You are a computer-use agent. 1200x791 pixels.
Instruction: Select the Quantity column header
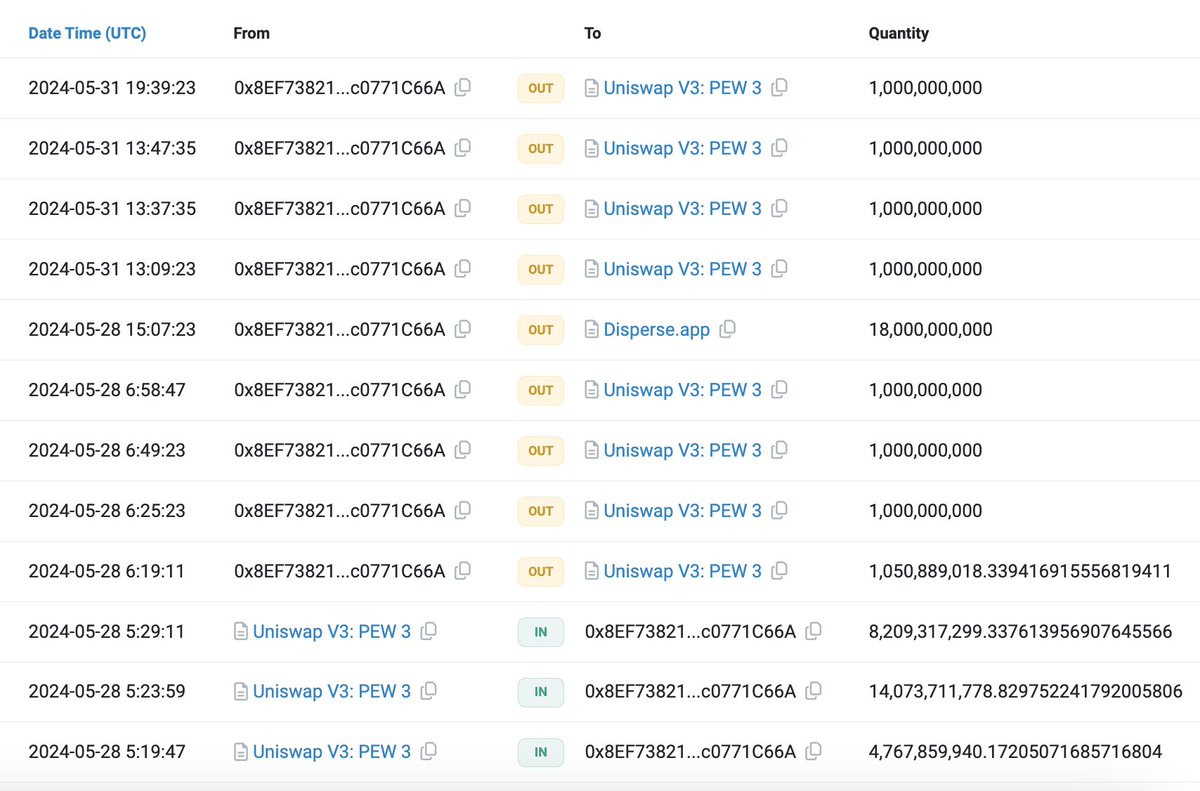pos(898,33)
